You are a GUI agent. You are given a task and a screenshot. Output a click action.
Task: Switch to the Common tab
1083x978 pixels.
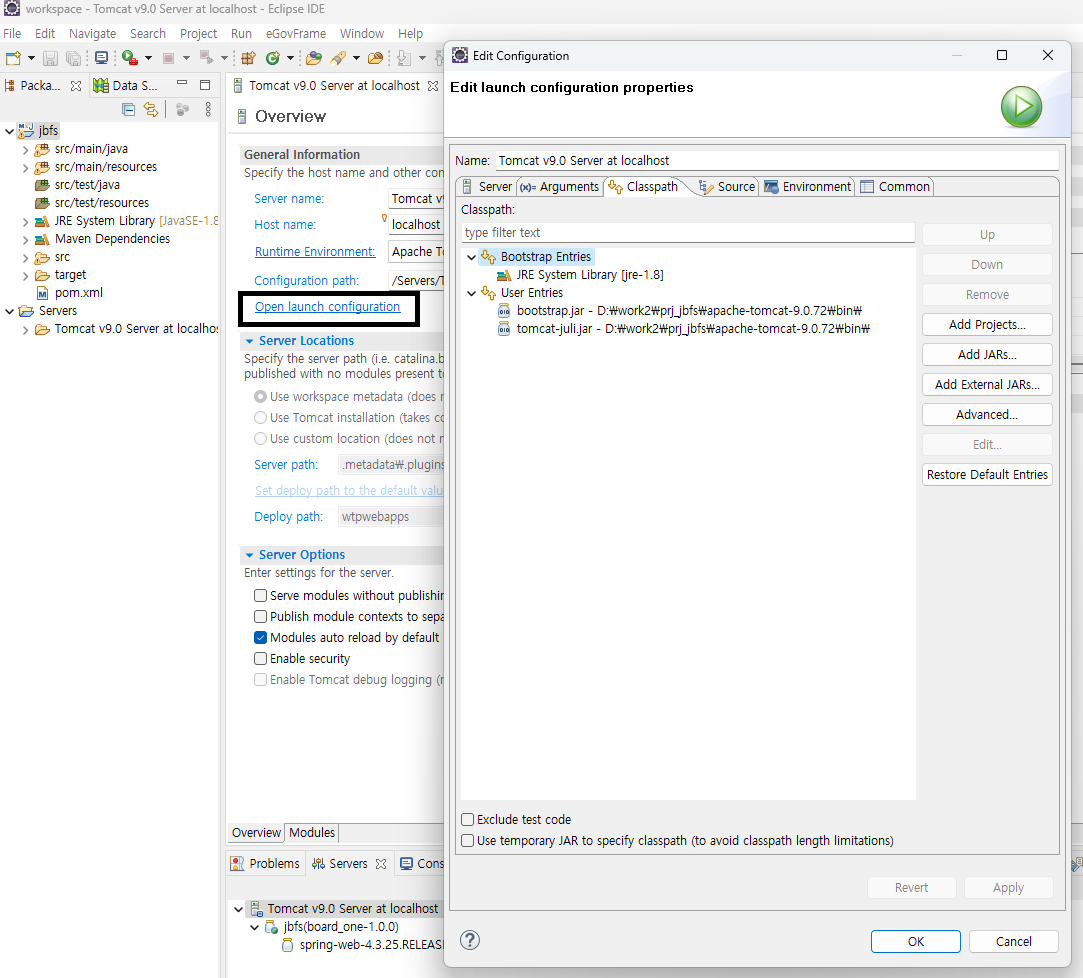(x=895, y=187)
